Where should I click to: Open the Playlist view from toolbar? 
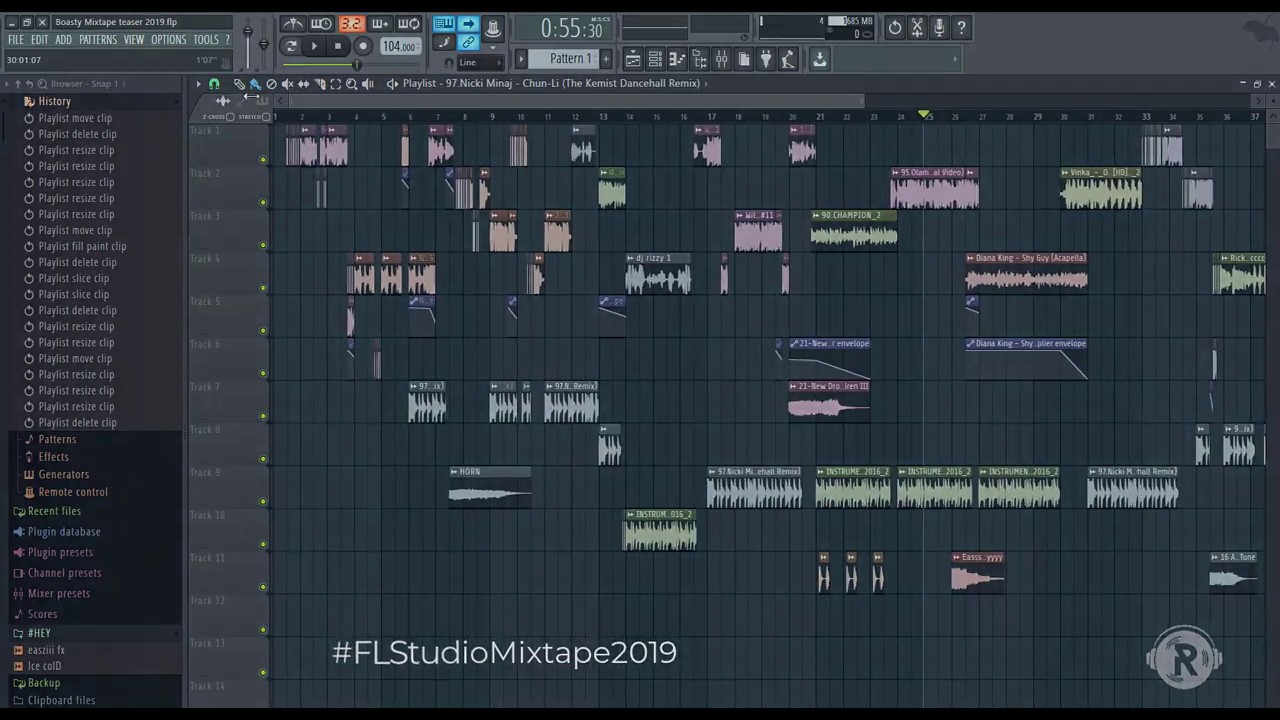tap(633, 60)
